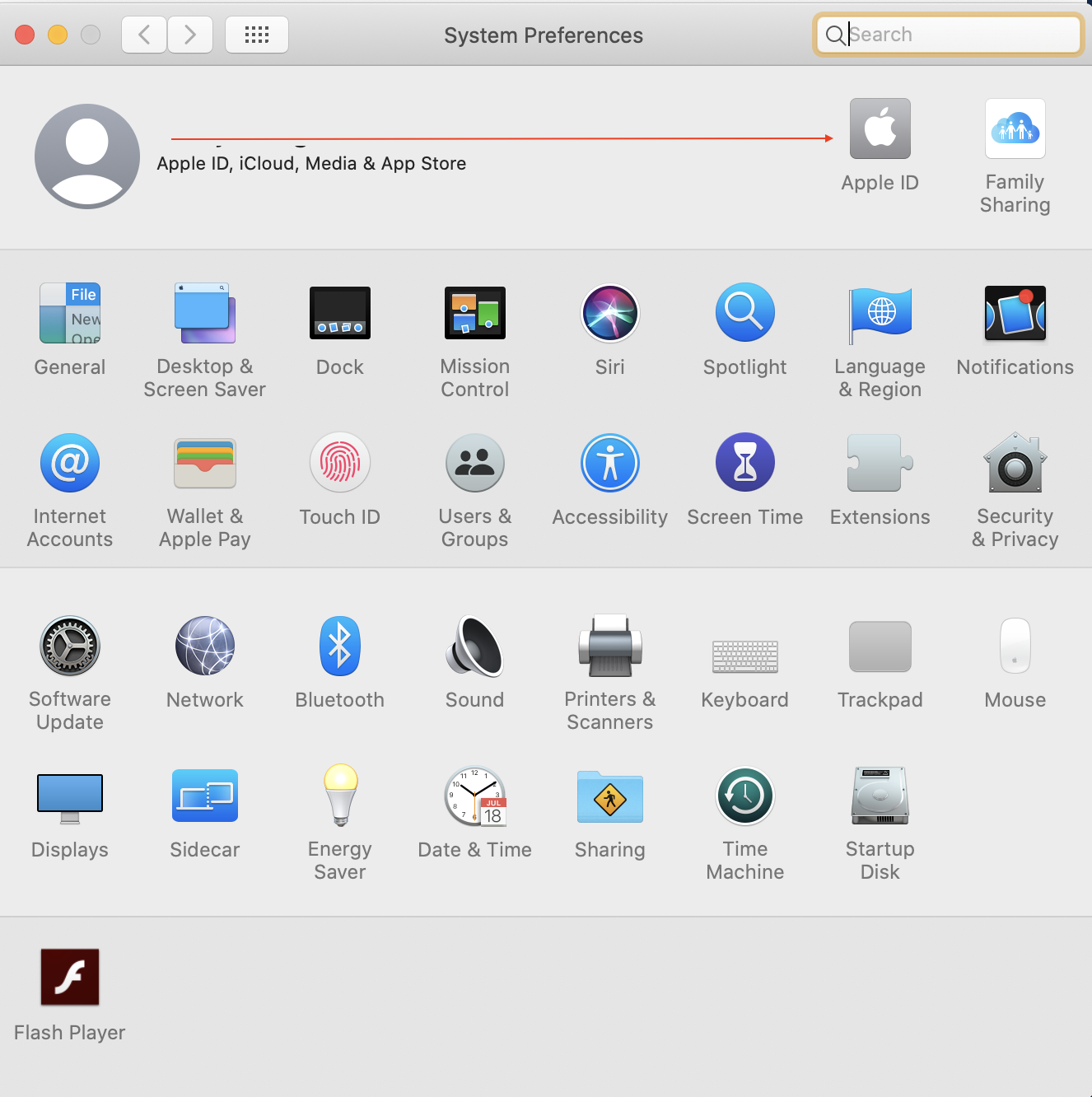The image size is (1092, 1097).
Task: Click the 'Apple ID, iCloud, Media & App Store' text
Action: pyautogui.click(x=311, y=163)
